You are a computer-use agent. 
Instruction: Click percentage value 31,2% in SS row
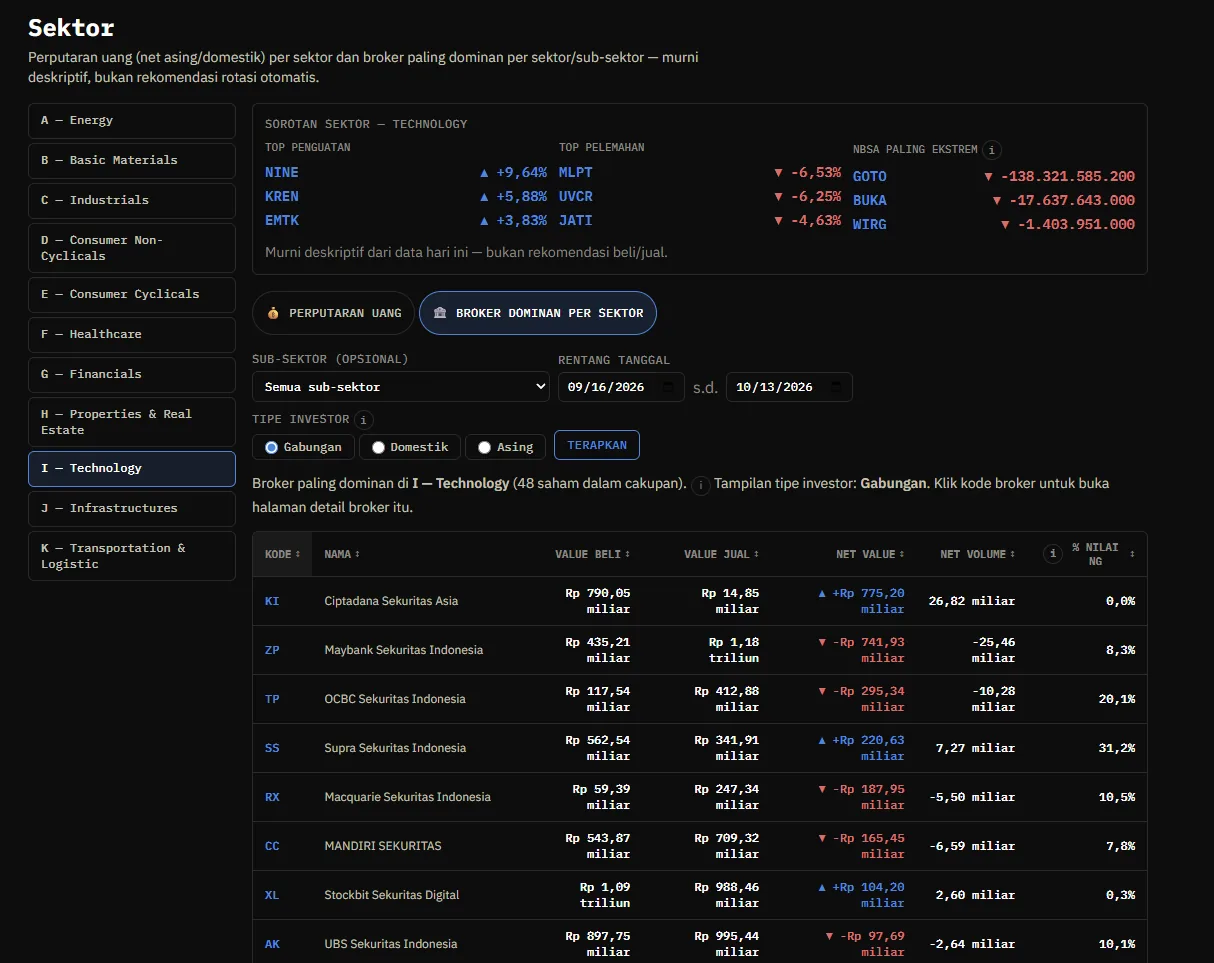tap(1117, 748)
